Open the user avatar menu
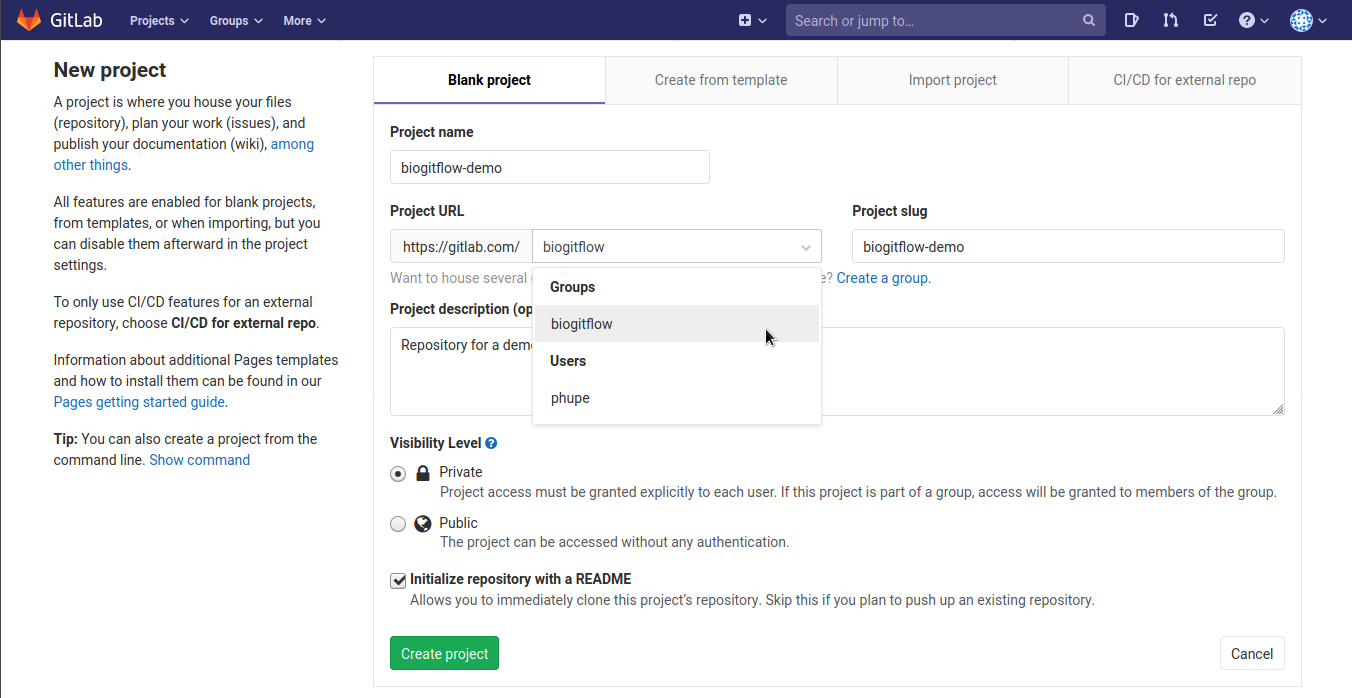1352x698 pixels. coord(1308,20)
